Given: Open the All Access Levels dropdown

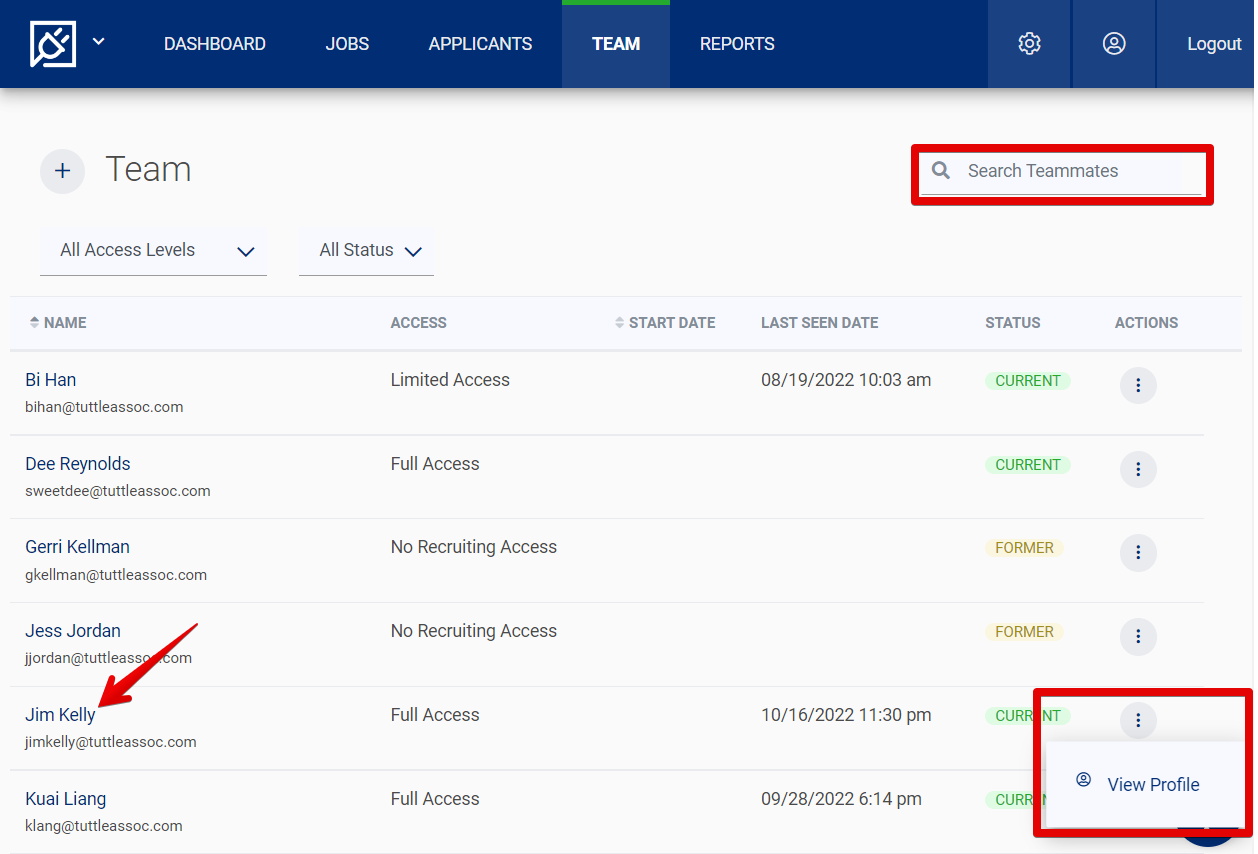Looking at the screenshot, I should (x=153, y=250).
